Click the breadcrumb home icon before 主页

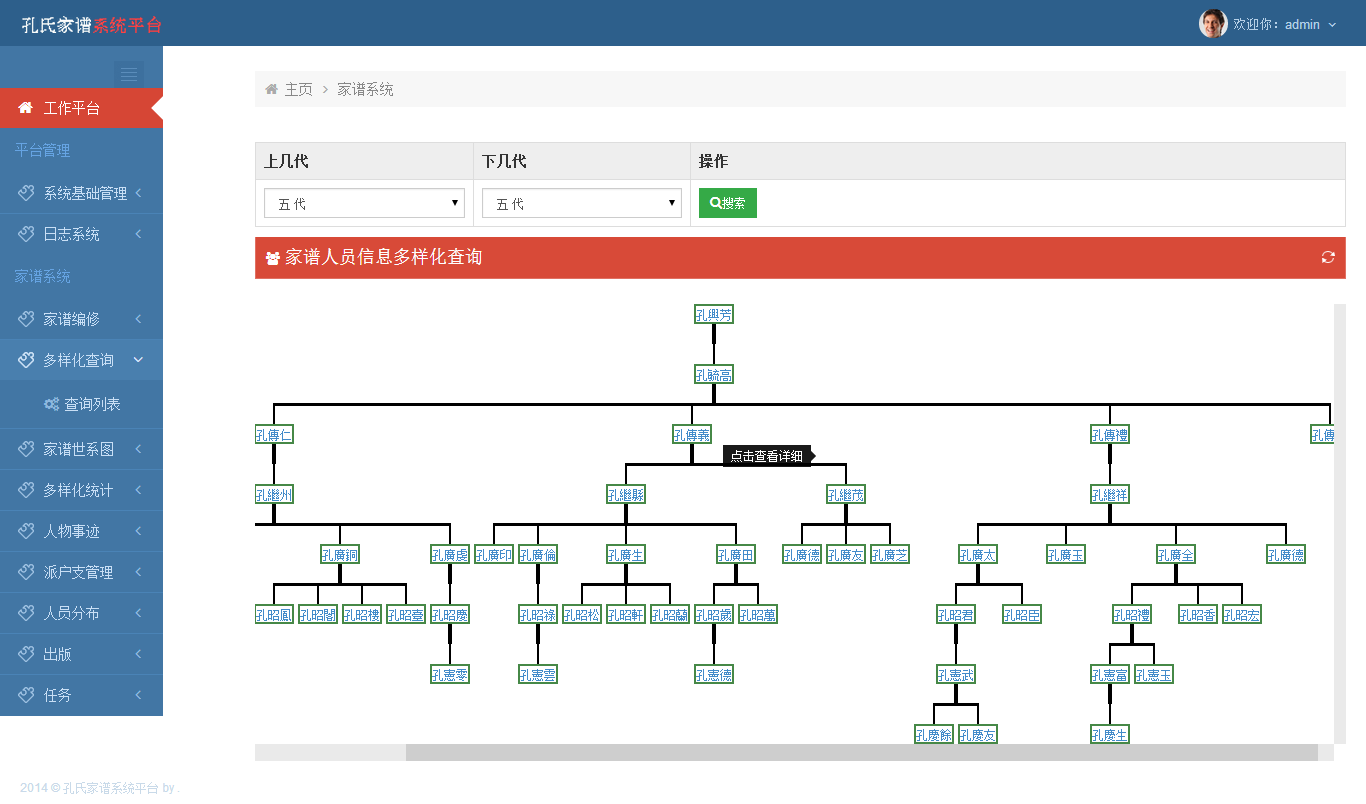coord(271,89)
